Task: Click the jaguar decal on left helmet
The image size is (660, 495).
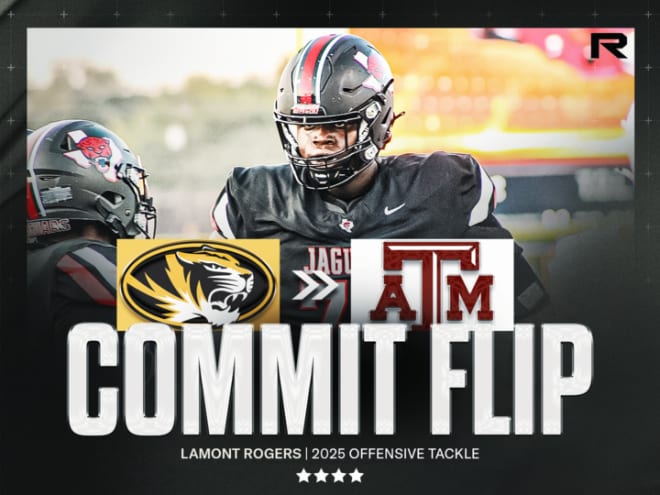Action: pos(91,153)
